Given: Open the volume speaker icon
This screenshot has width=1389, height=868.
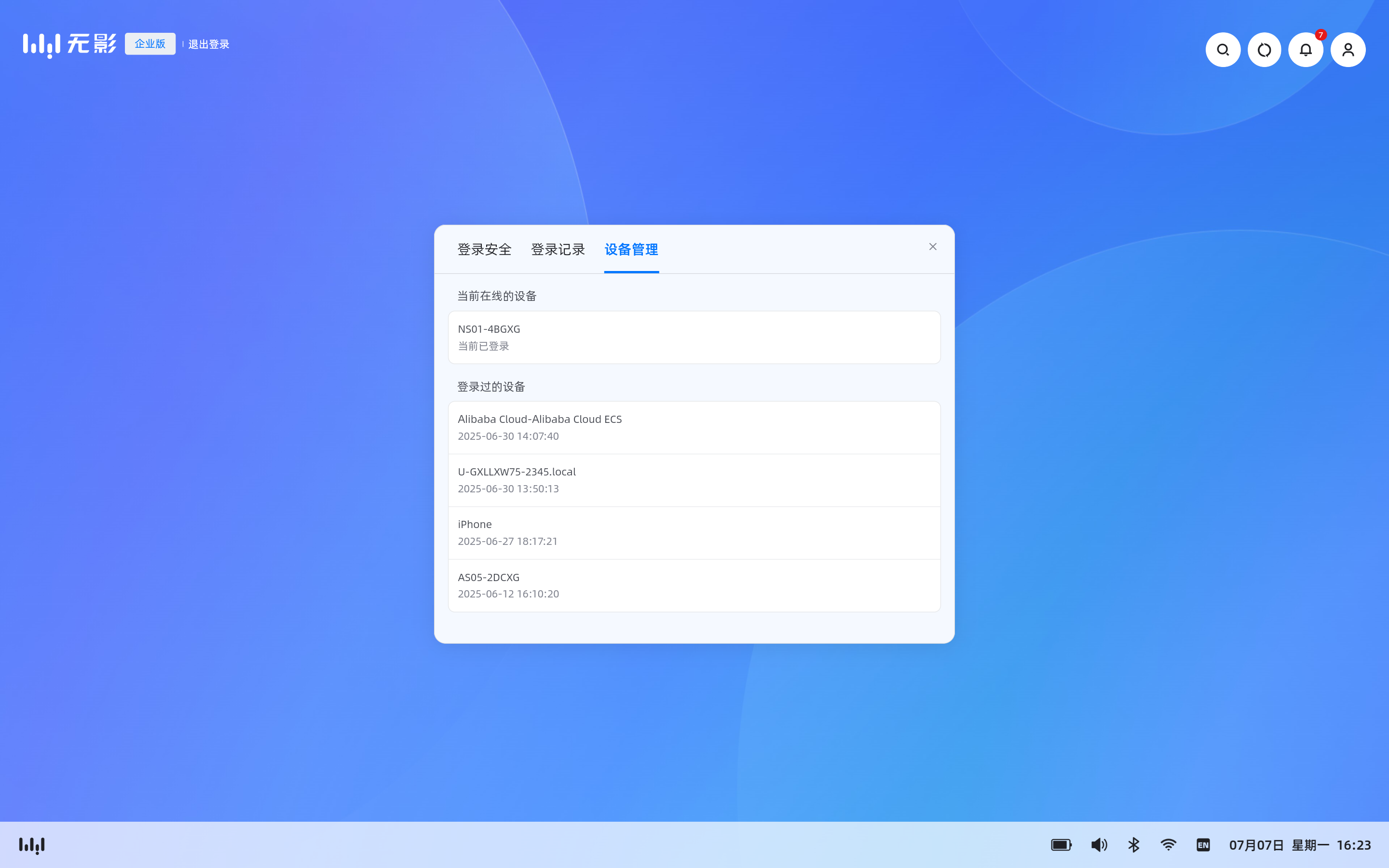Looking at the screenshot, I should click(1099, 845).
